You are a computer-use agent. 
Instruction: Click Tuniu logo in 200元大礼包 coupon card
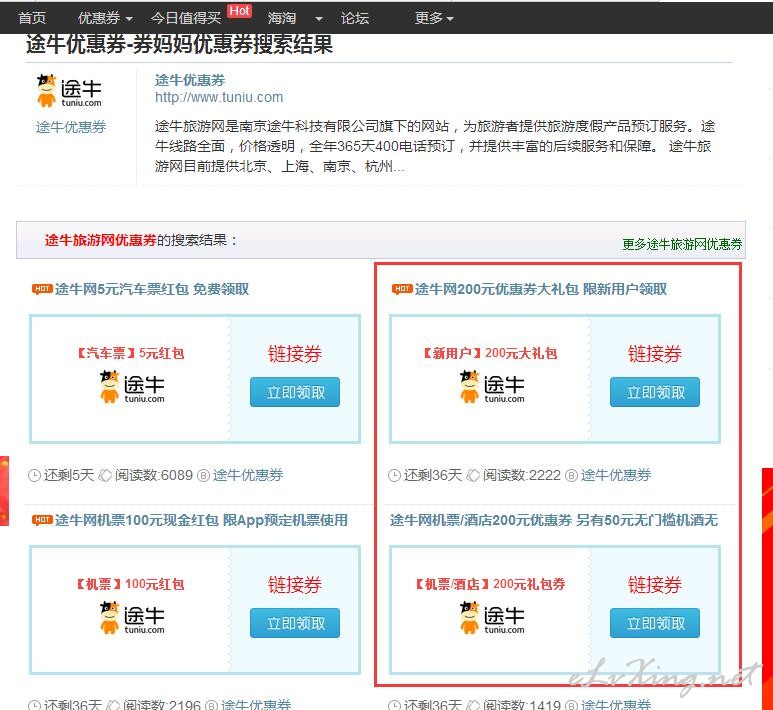click(x=492, y=387)
